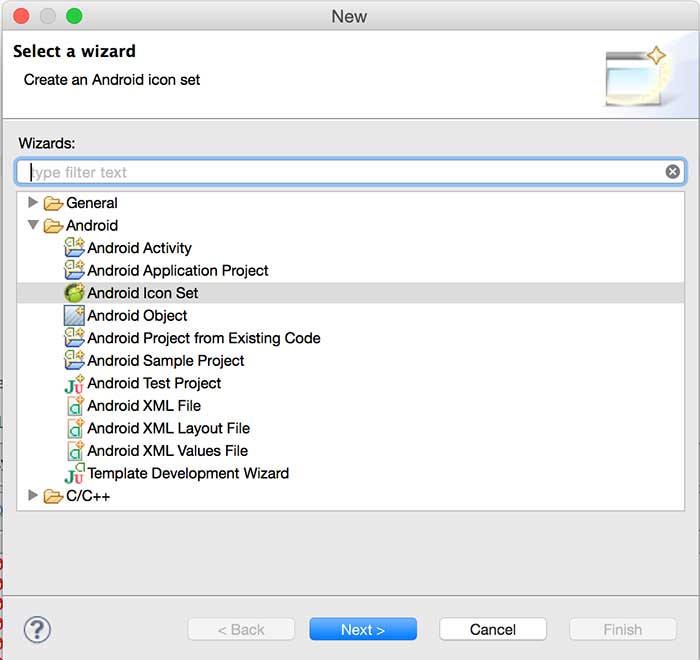Click the disabled Finish button

point(623,629)
